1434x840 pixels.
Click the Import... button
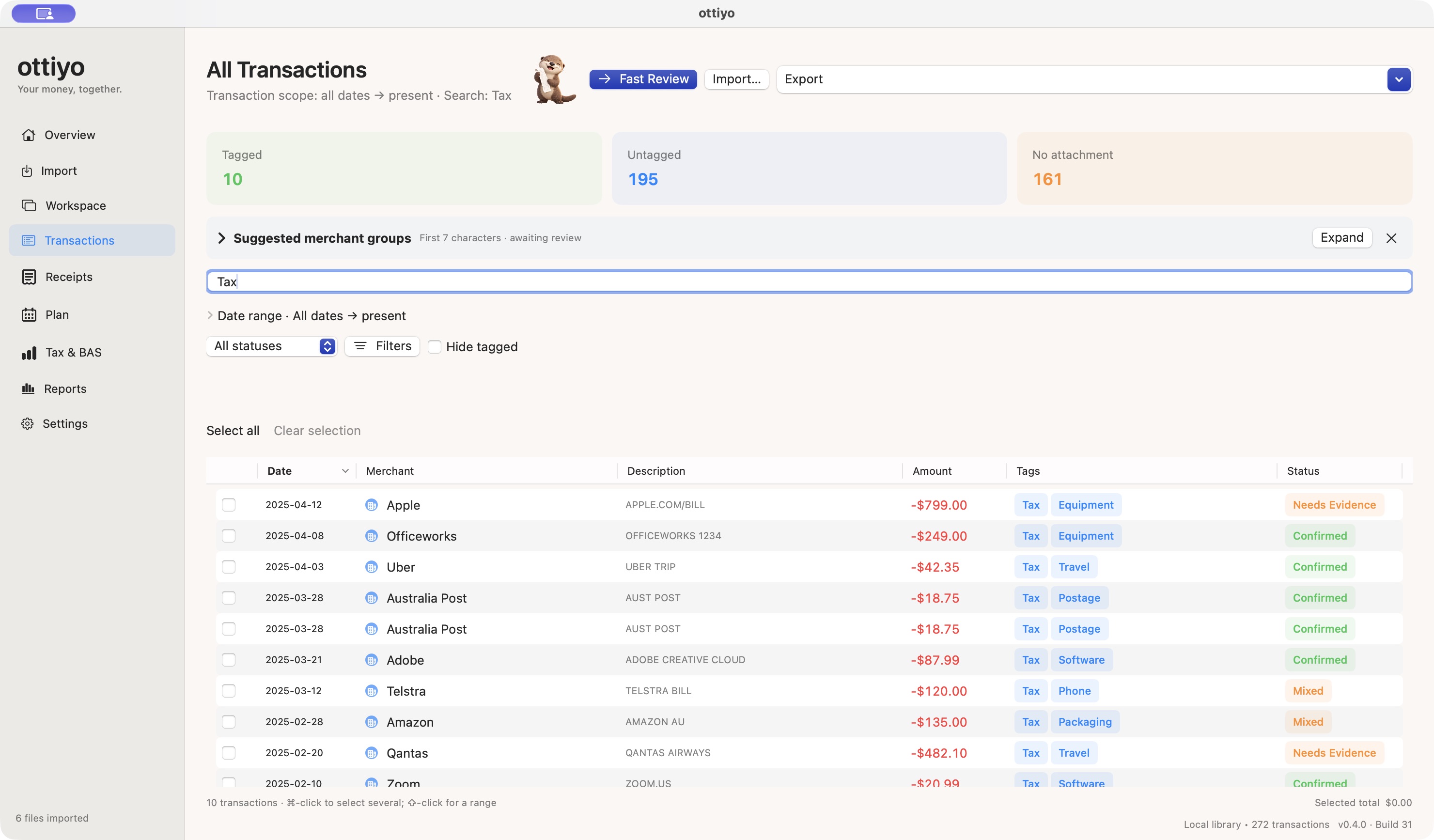point(736,79)
